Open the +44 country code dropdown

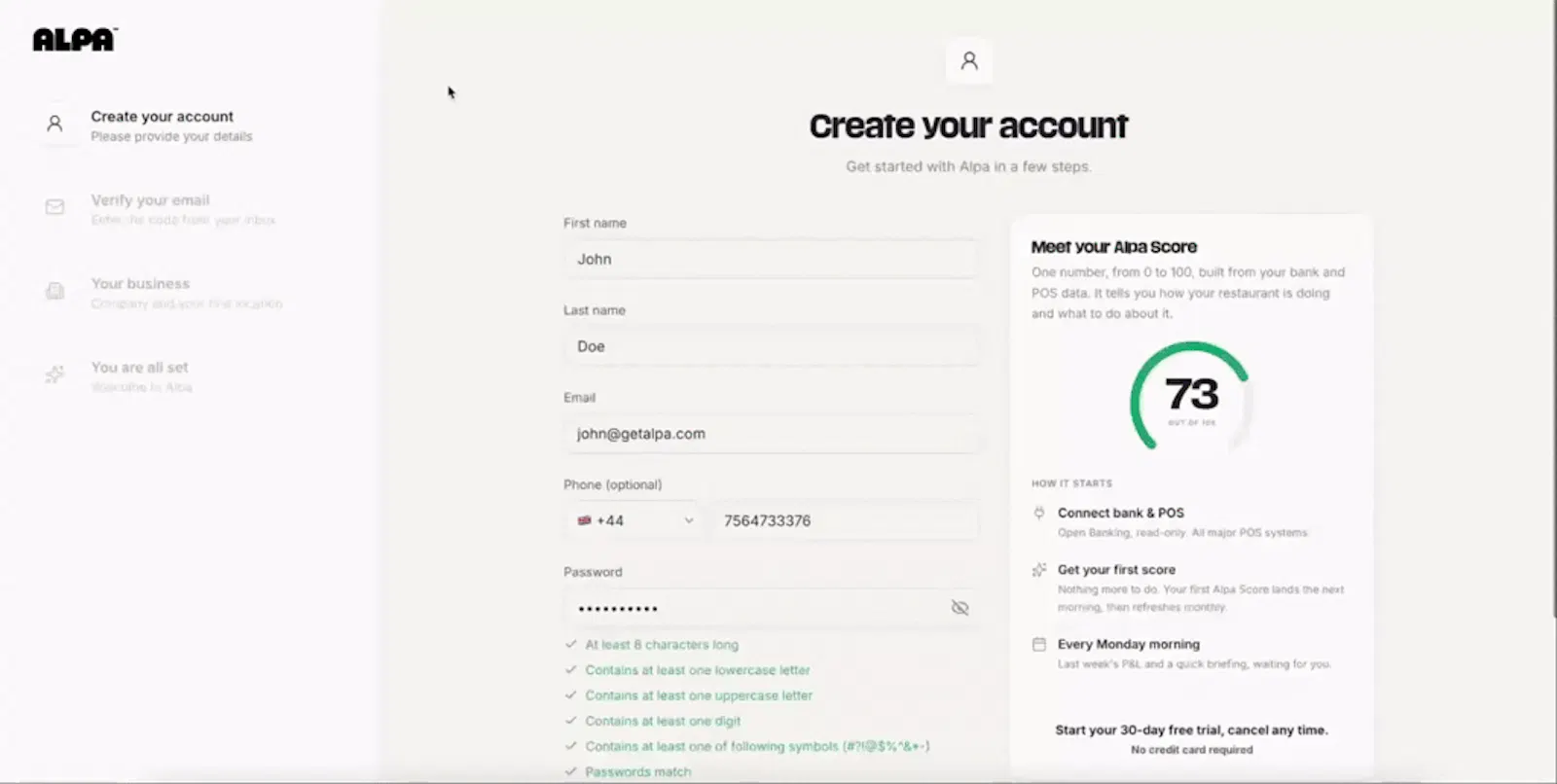click(x=633, y=520)
